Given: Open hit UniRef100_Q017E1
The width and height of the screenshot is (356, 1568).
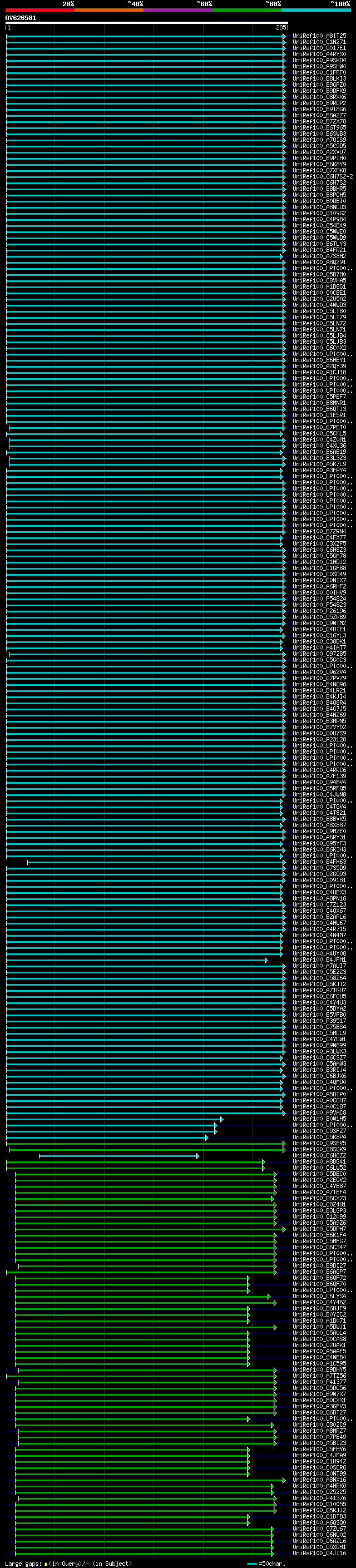Looking at the screenshot, I should pyautogui.click(x=319, y=48).
